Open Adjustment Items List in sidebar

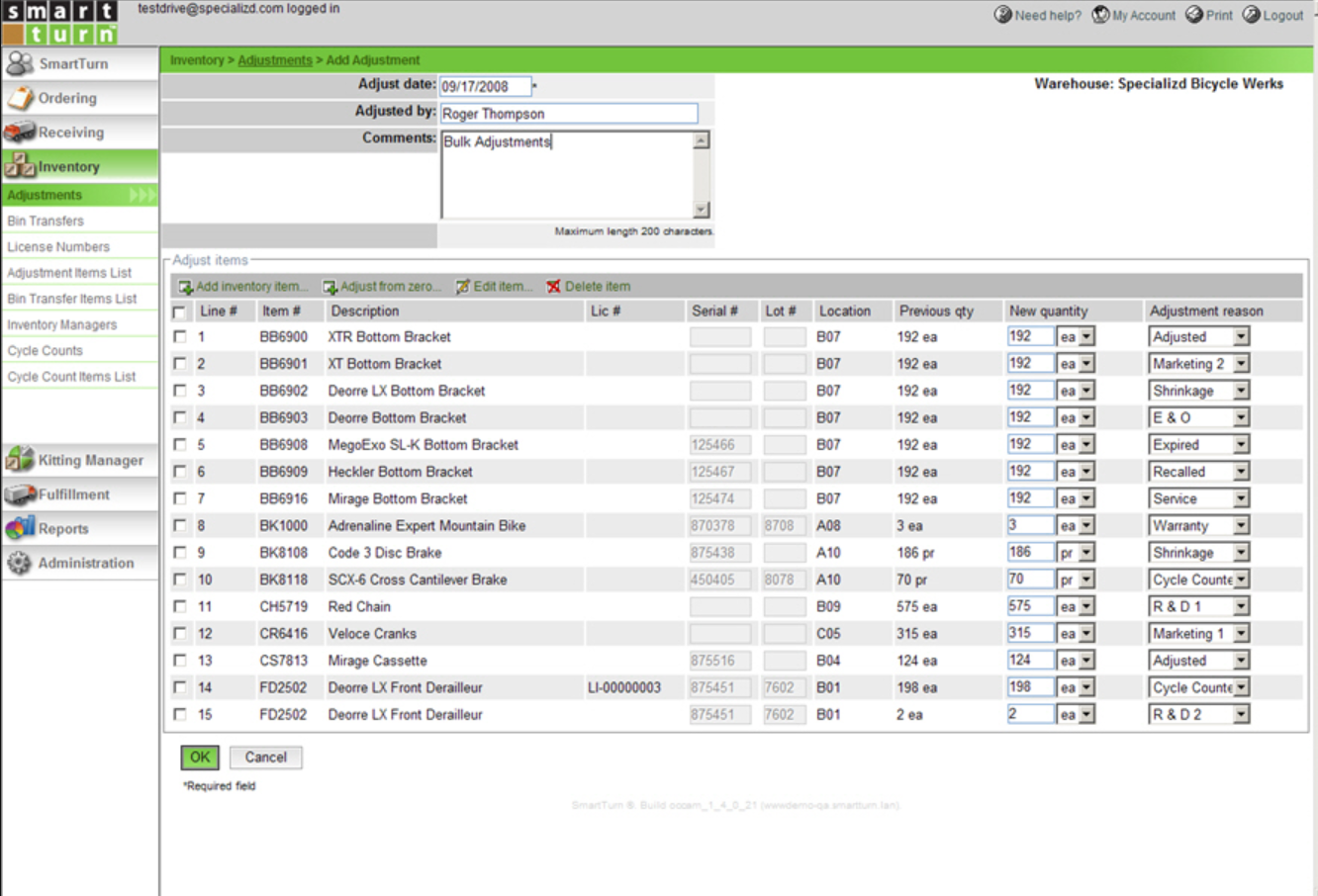pyautogui.click(x=69, y=272)
